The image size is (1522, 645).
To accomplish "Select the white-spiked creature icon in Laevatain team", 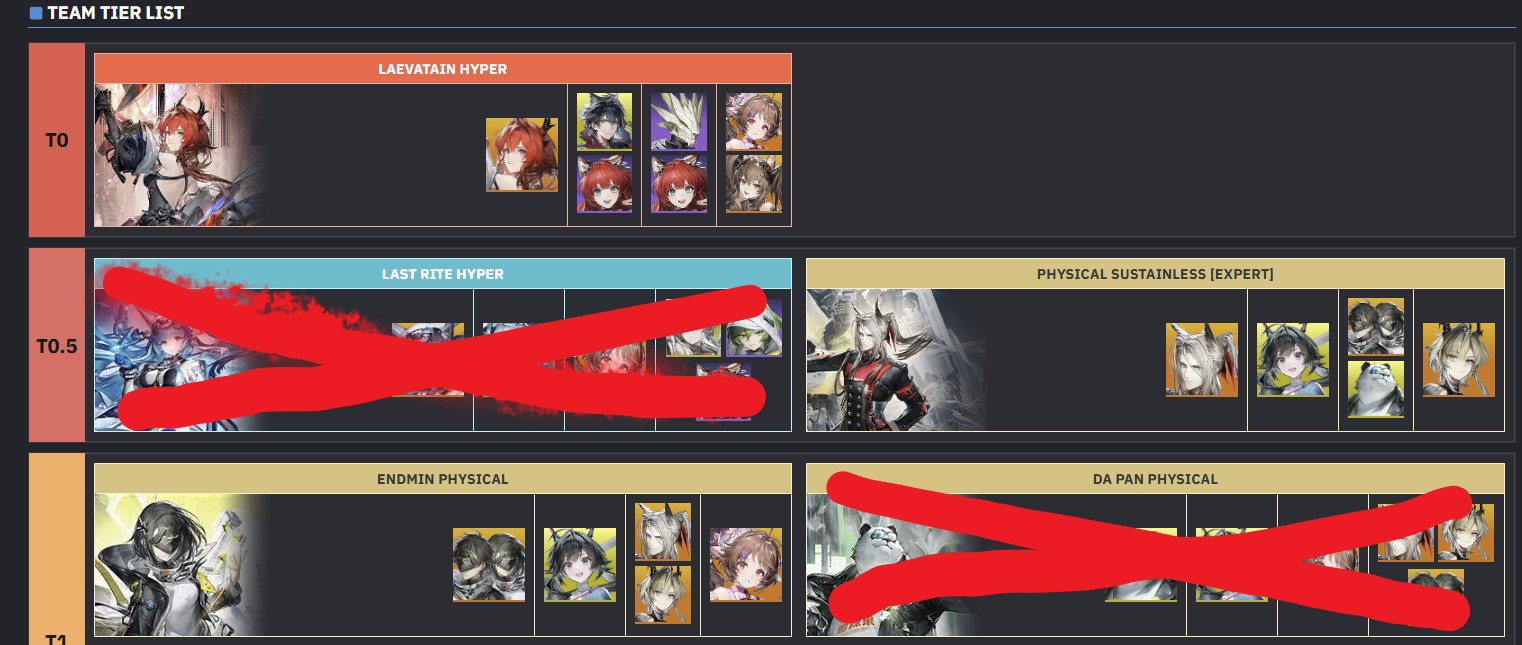I will pyautogui.click(x=679, y=122).
